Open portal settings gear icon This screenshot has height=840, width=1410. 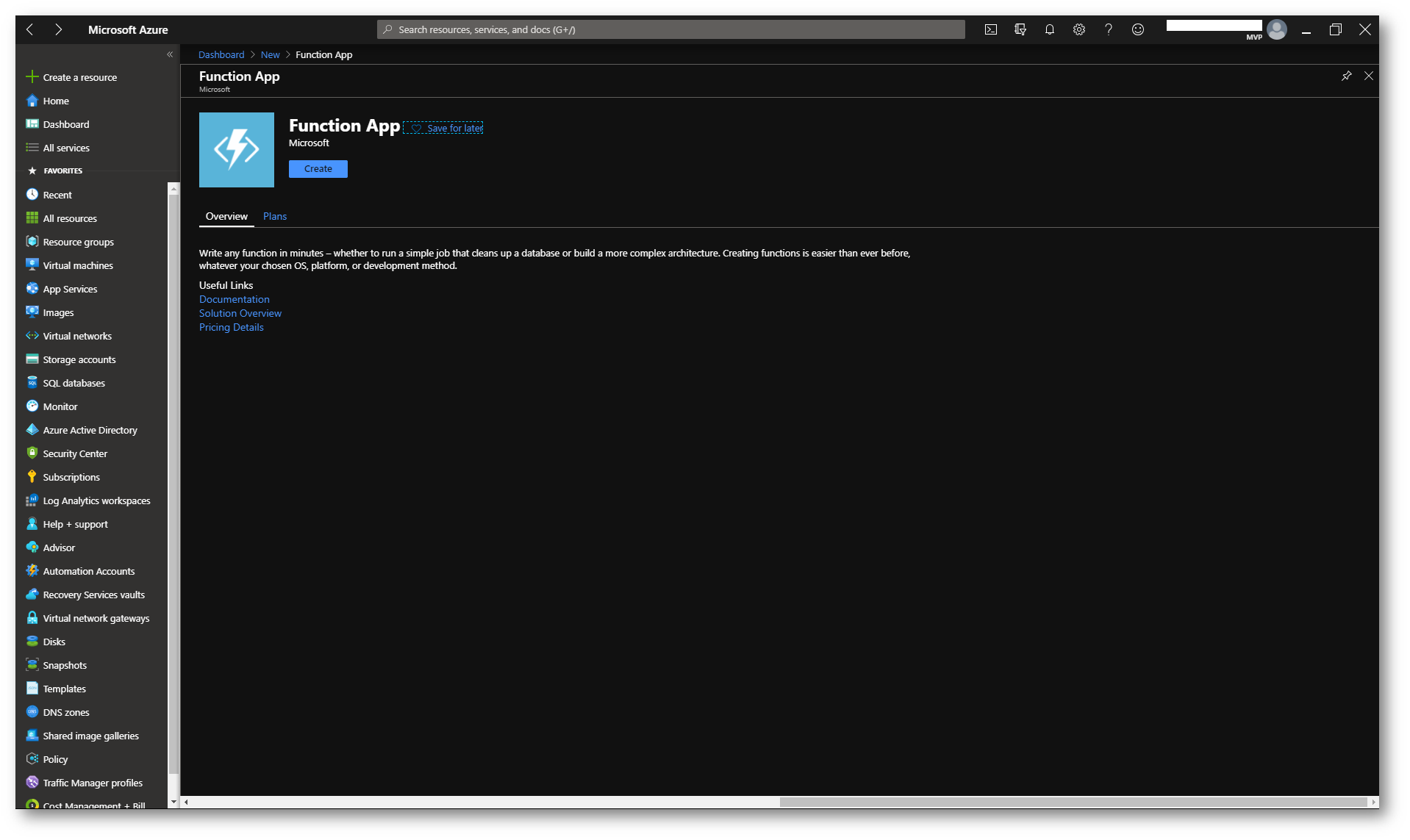pos(1078,29)
